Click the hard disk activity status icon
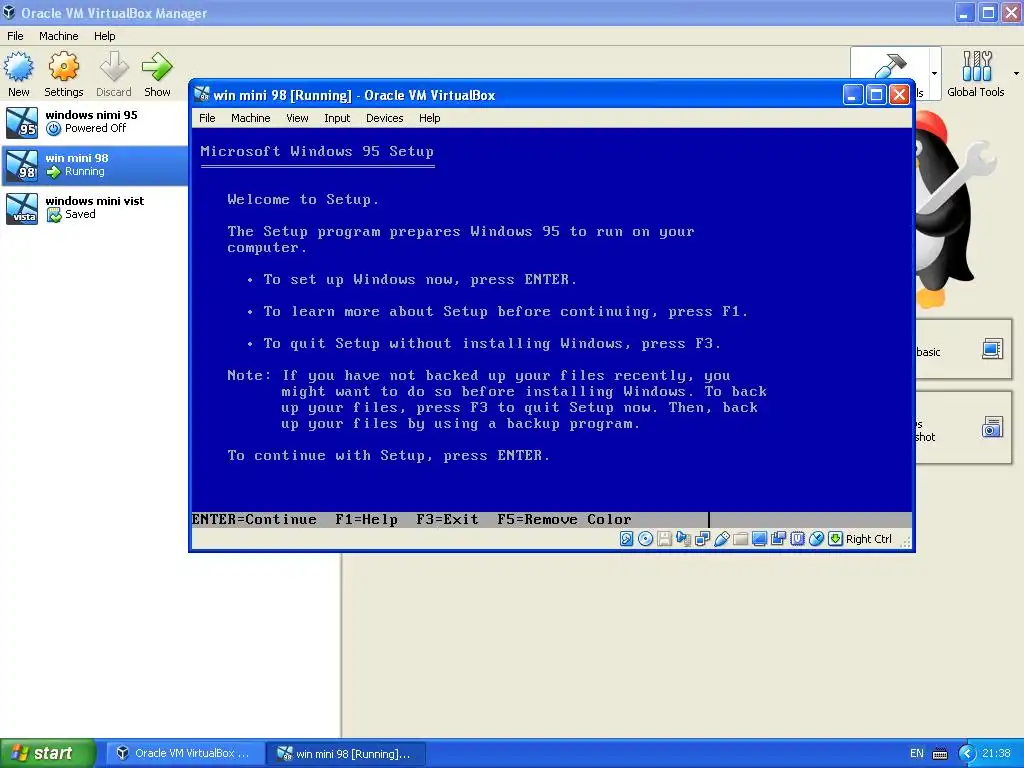The width and height of the screenshot is (1024, 768). point(626,539)
